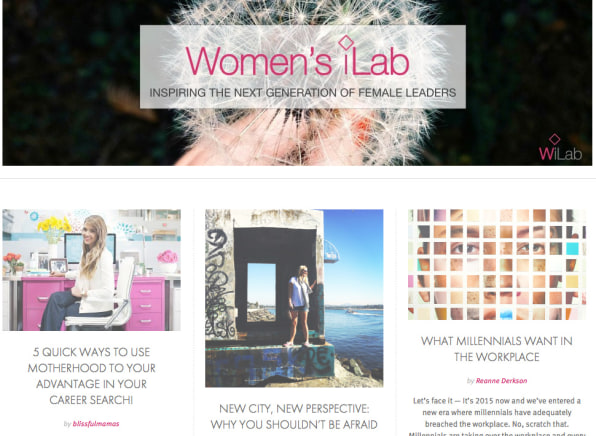Visit author Reanne Derkson profile

point(501,381)
